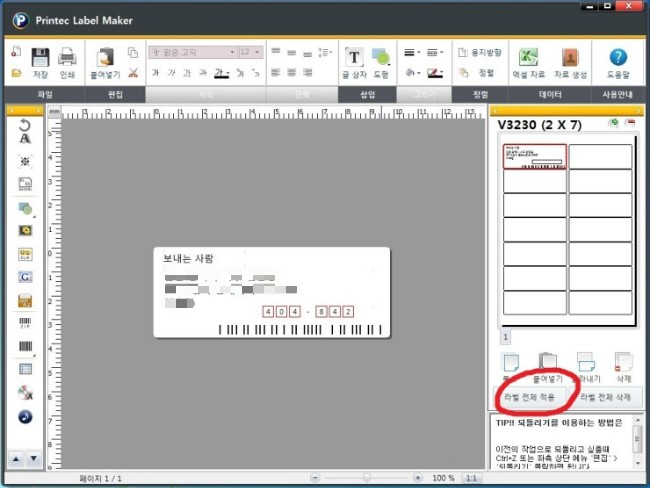Zoom out with the minus button
Viewport: 650px width, 488px height.
pos(315,478)
